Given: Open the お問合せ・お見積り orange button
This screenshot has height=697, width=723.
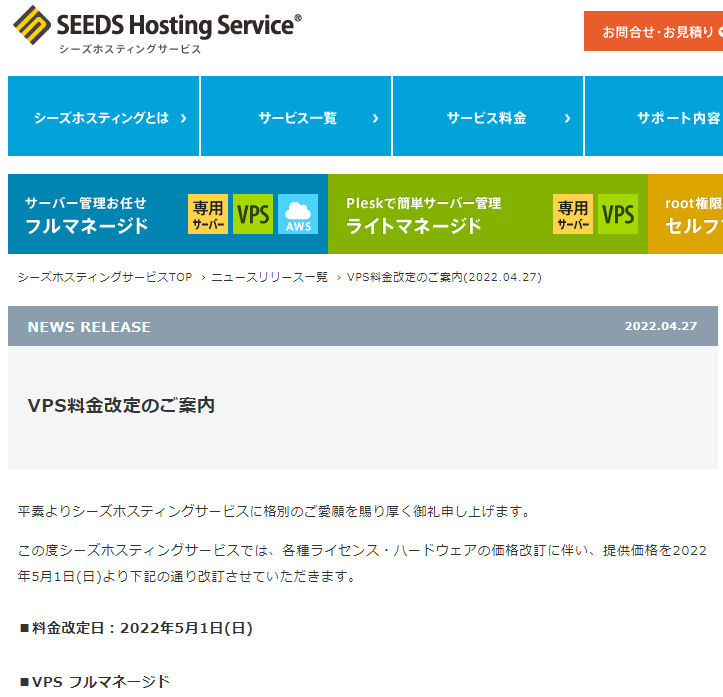Looking at the screenshot, I should click(653, 31).
